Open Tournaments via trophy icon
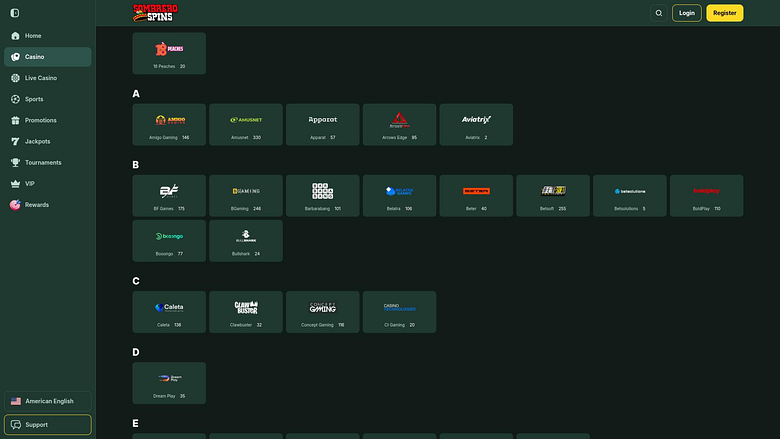Screen dimensions: 780x439 pos(15,163)
